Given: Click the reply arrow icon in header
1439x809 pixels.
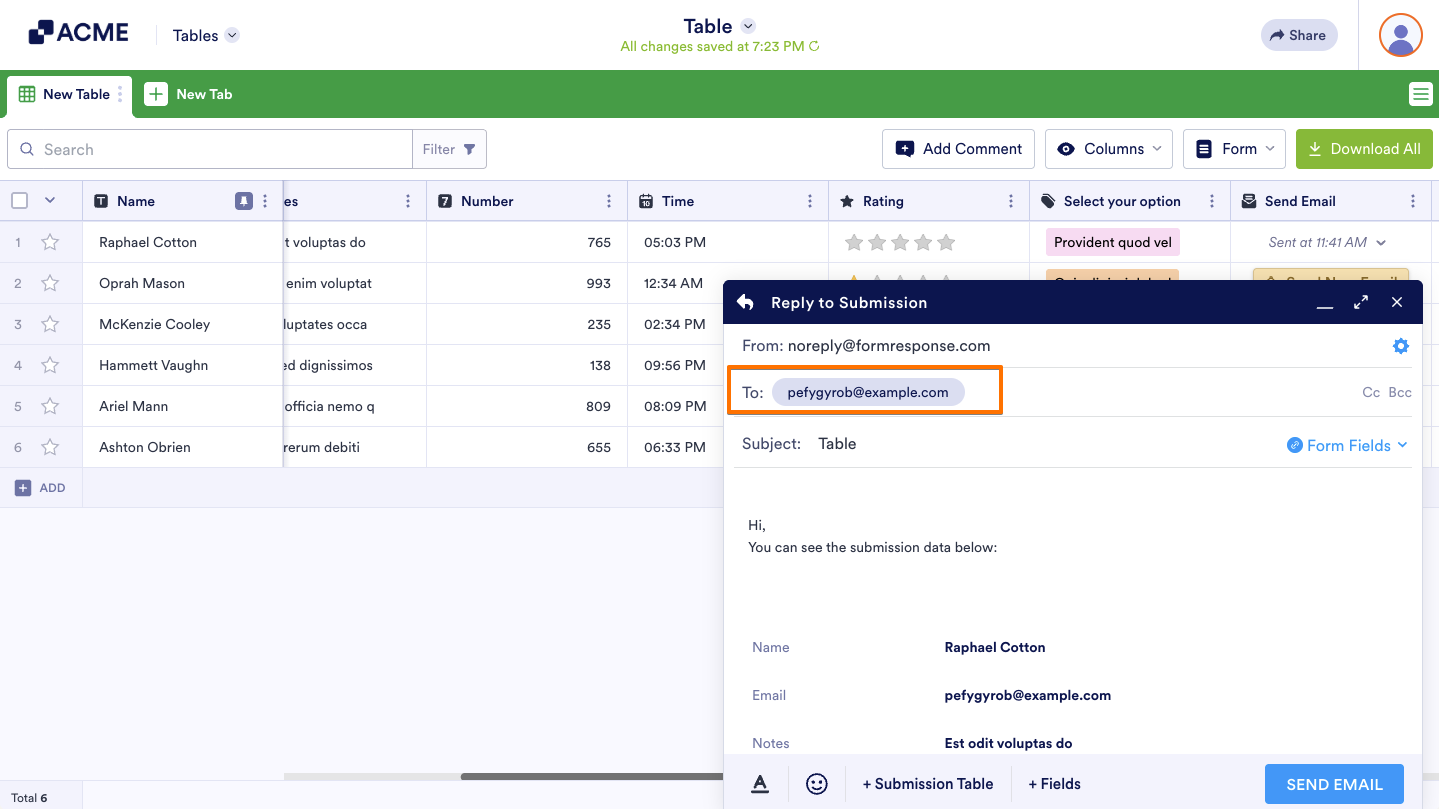Looking at the screenshot, I should pyautogui.click(x=745, y=302).
